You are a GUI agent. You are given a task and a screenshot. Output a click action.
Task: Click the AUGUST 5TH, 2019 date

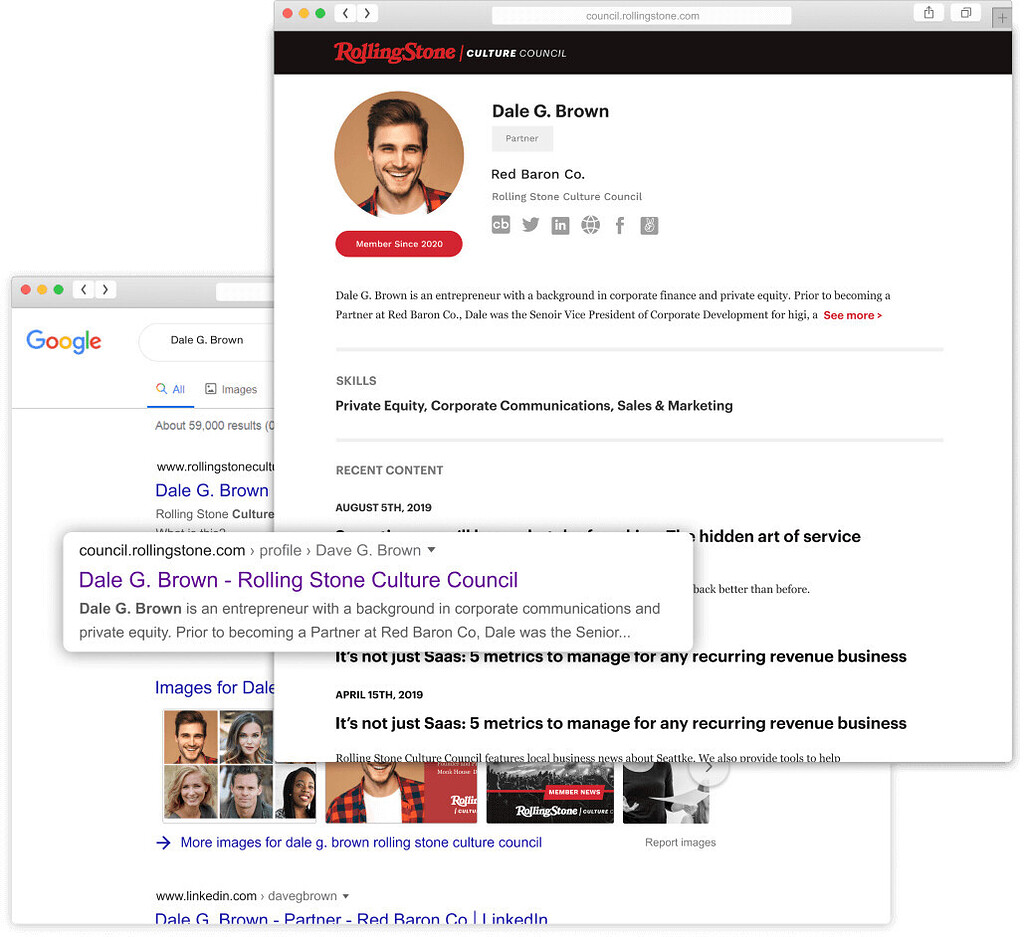pyautogui.click(x=385, y=509)
